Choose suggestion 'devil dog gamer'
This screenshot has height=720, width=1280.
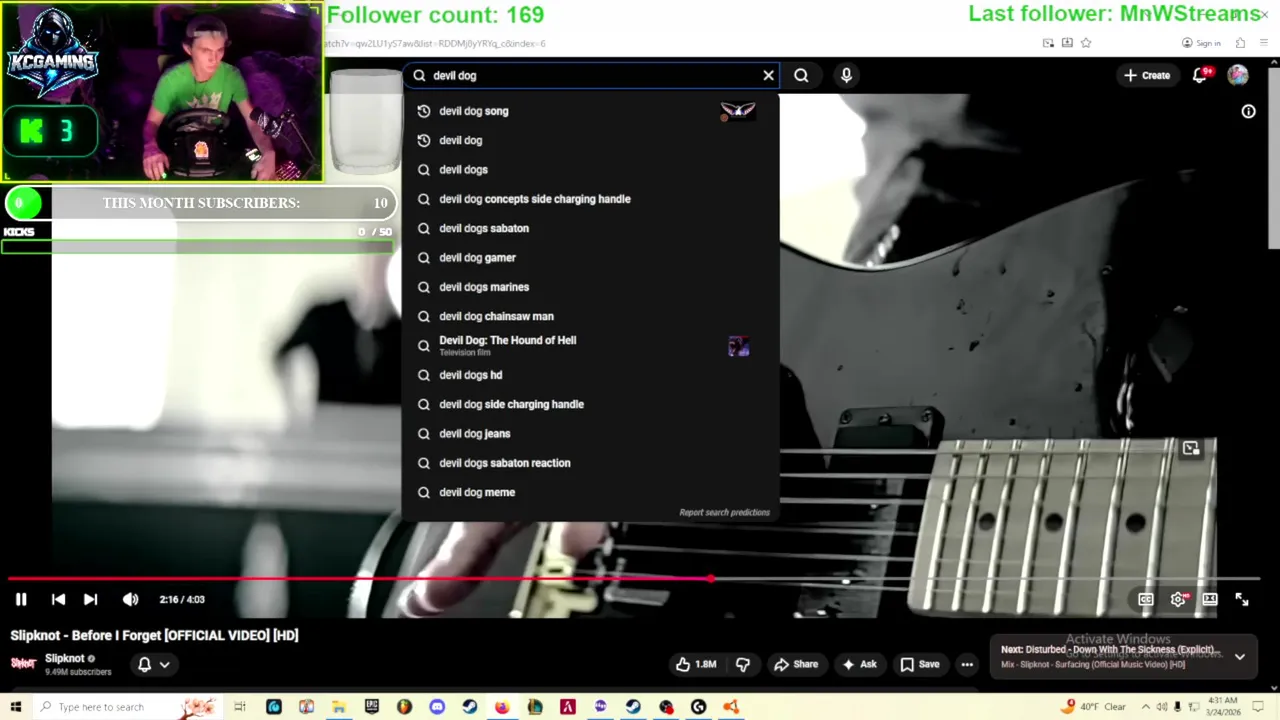pyautogui.click(x=590, y=258)
